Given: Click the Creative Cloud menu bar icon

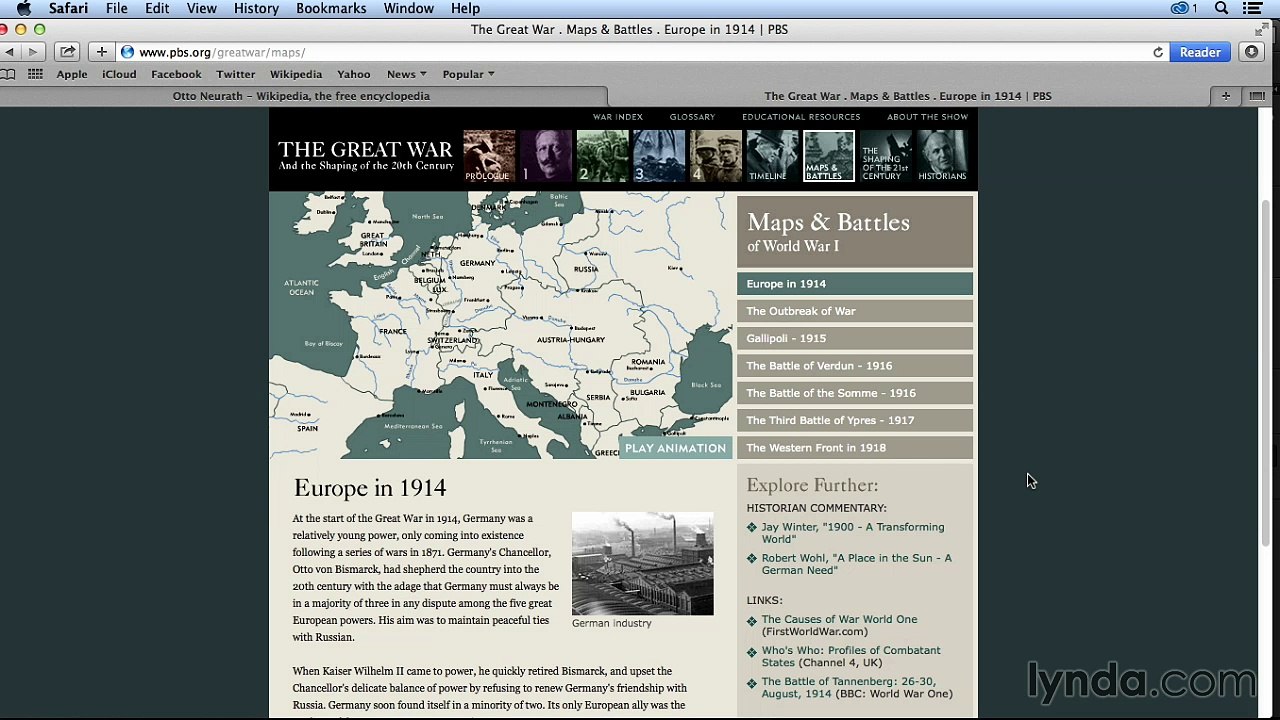Looking at the screenshot, I should (x=1181, y=8).
